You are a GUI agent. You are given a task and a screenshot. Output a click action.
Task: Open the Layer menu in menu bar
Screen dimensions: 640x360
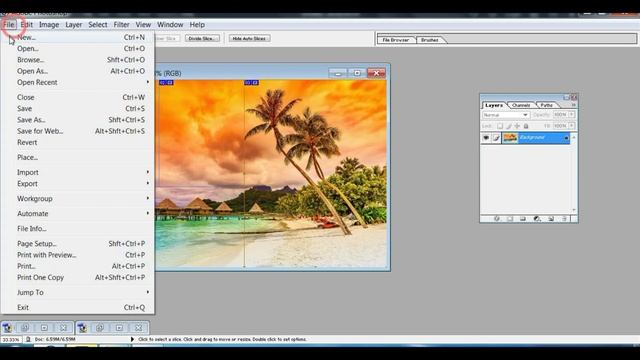pos(73,24)
